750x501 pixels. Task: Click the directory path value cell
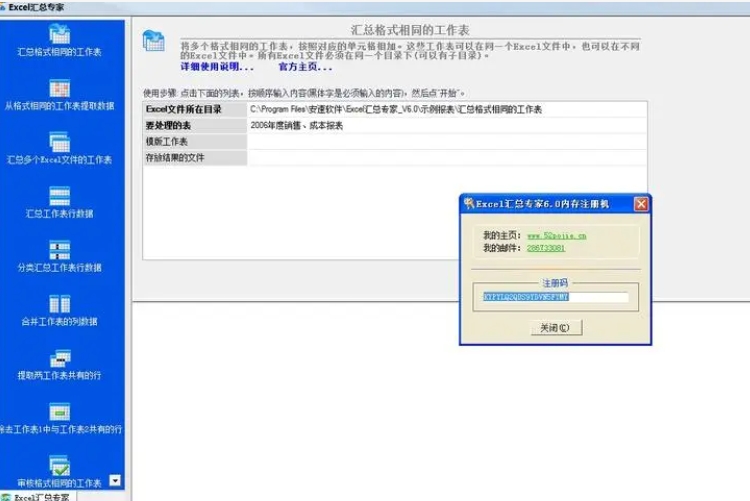point(447,110)
